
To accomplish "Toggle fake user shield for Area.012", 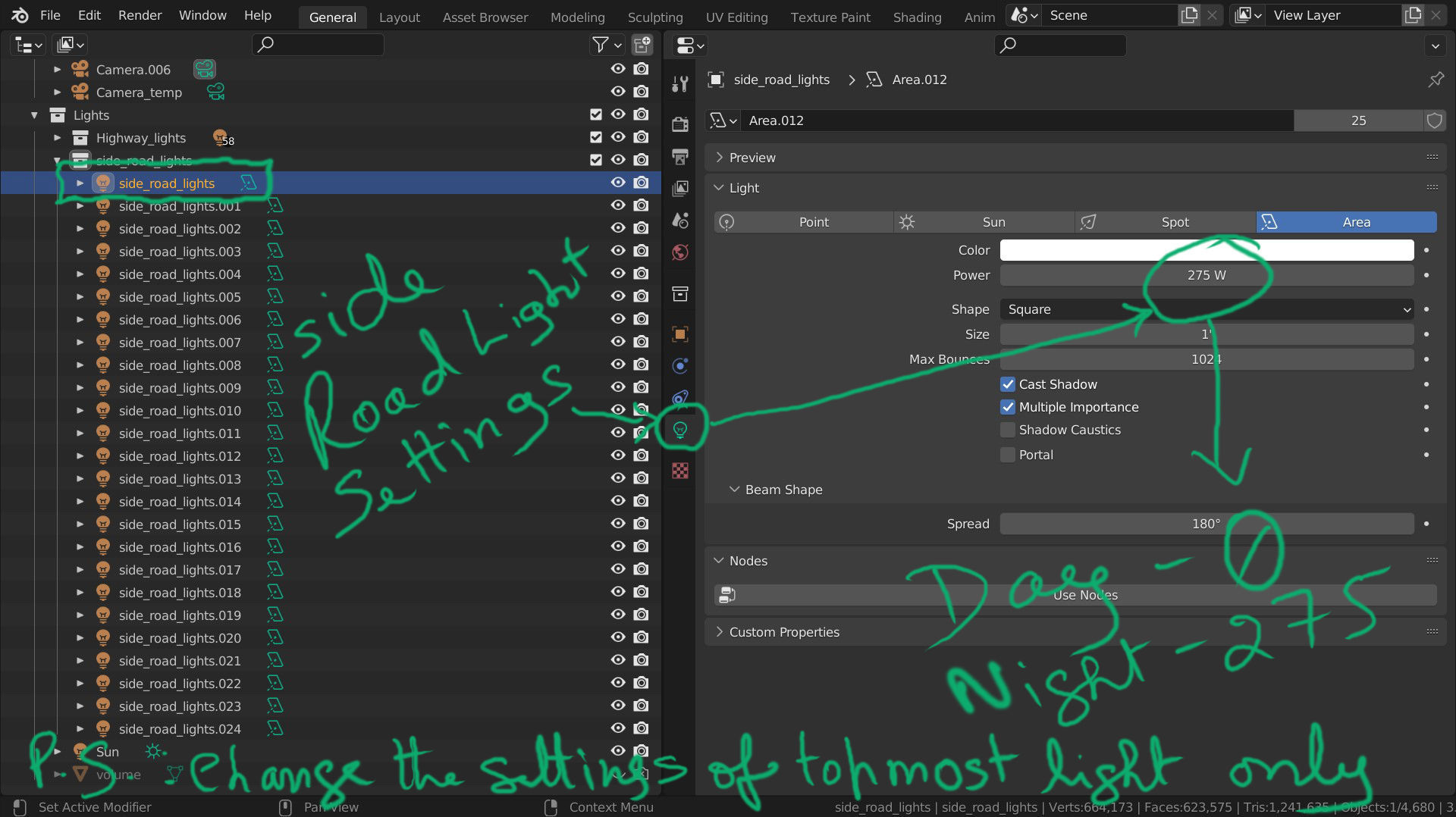I will tap(1434, 121).
